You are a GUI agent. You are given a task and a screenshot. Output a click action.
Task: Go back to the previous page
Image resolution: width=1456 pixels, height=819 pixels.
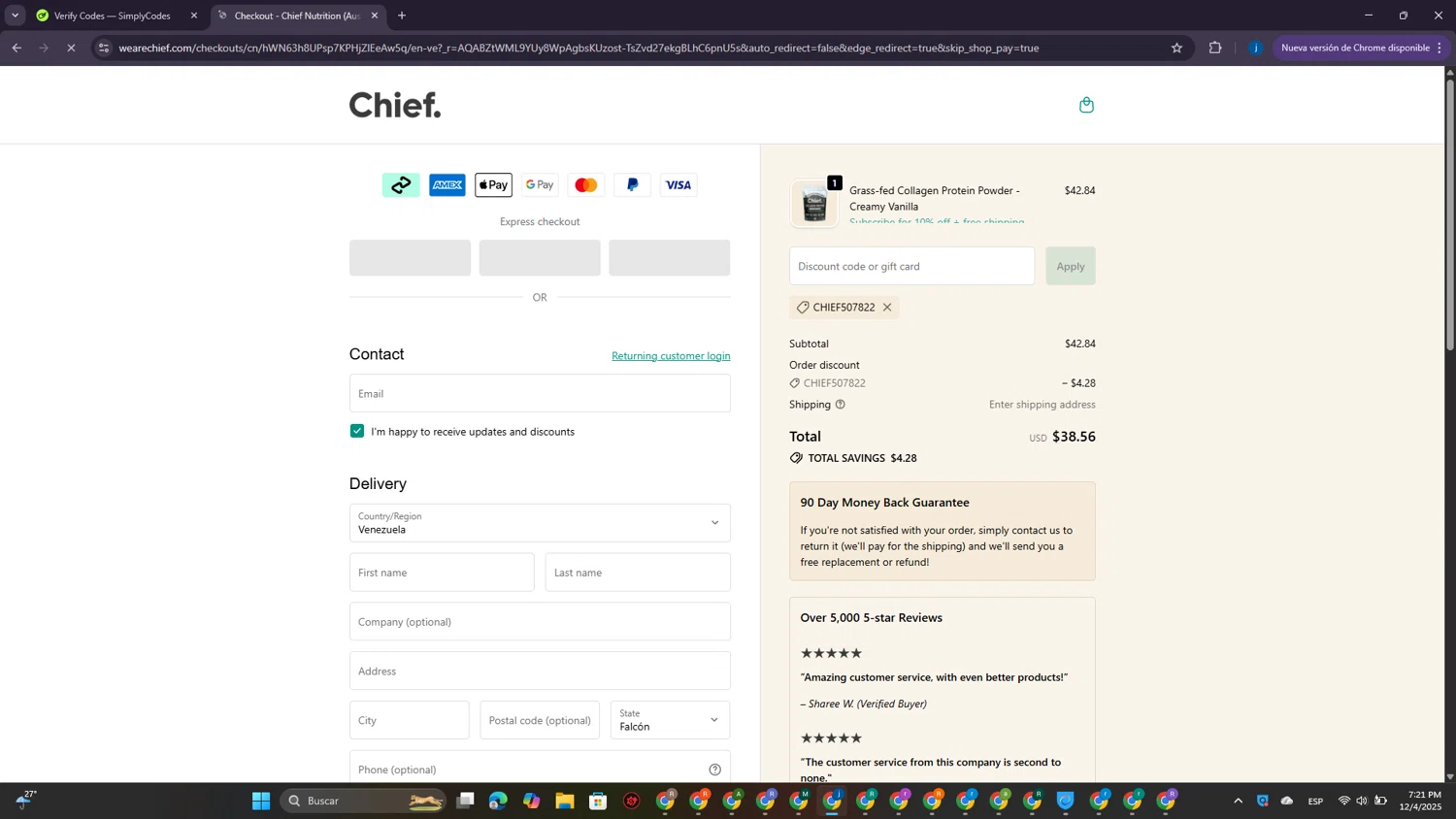tap(17, 48)
